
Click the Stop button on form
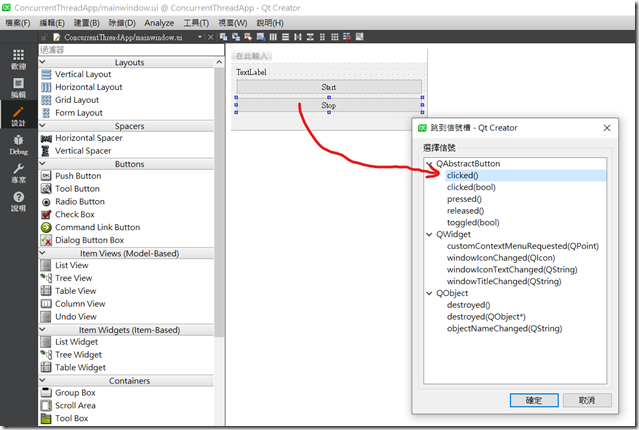pyautogui.click(x=329, y=106)
